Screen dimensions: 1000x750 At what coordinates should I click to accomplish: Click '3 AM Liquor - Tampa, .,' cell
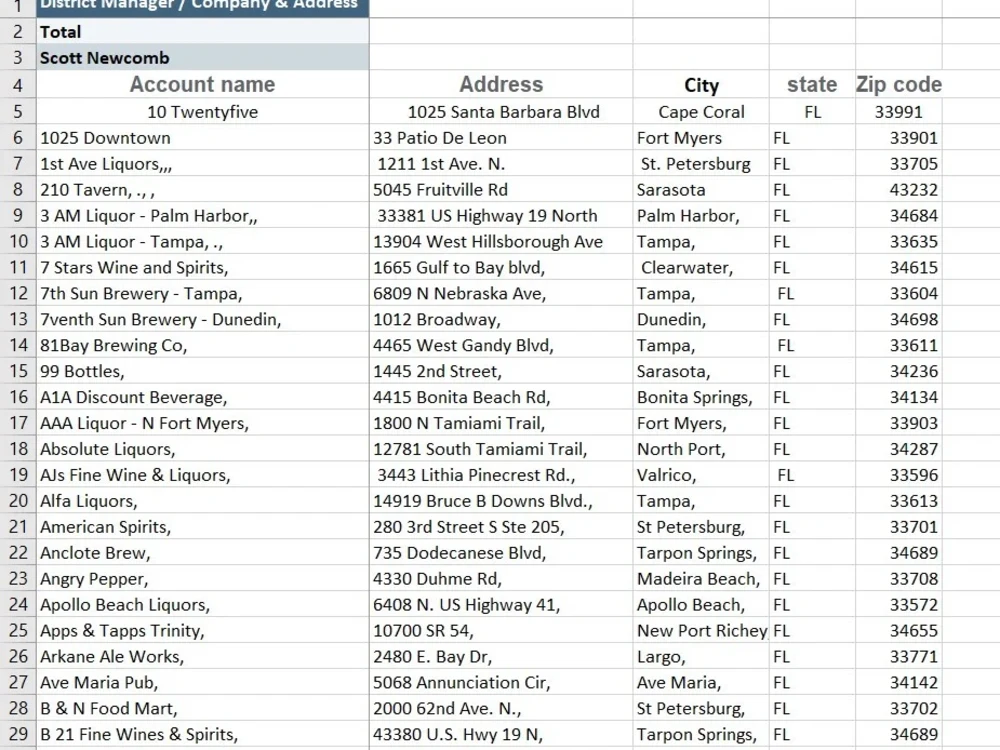tap(202, 242)
